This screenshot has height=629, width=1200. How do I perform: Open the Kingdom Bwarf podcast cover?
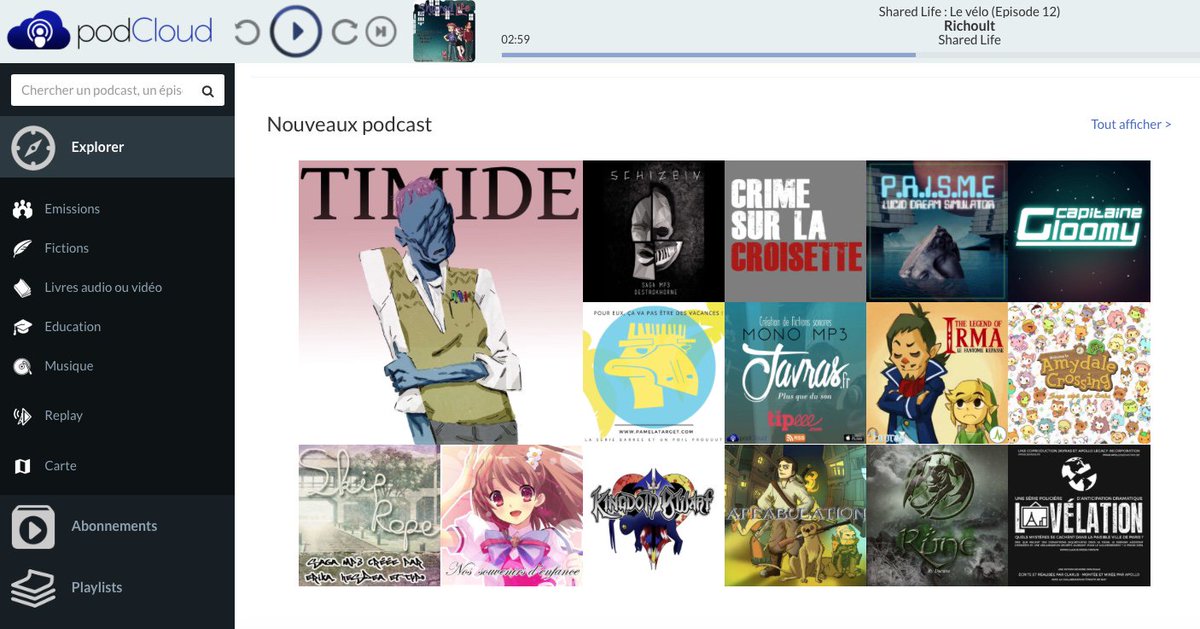click(x=653, y=515)
